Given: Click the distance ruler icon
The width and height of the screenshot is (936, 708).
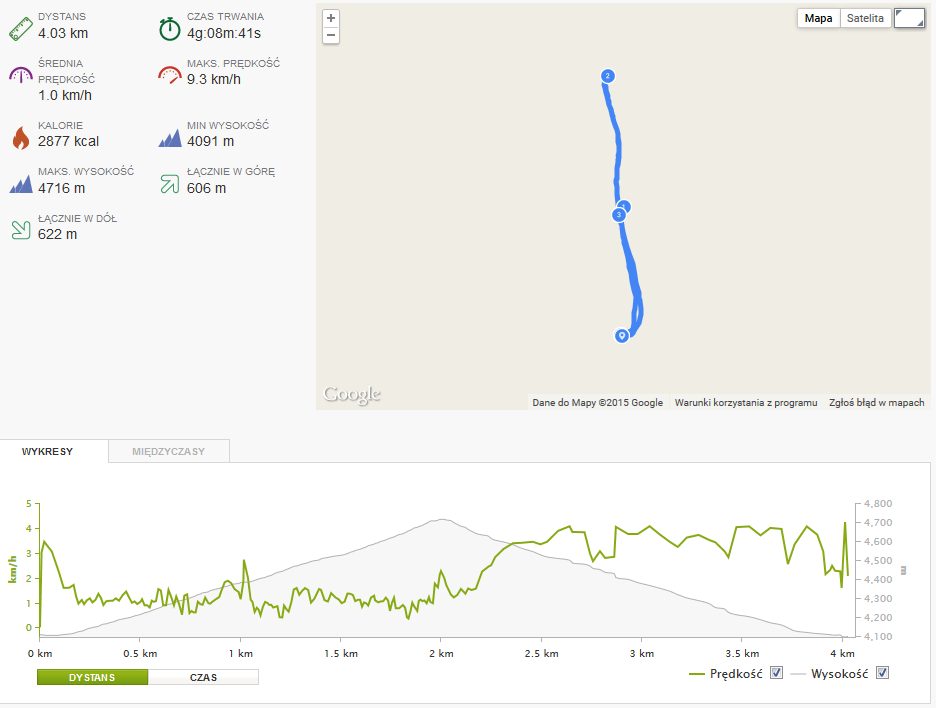Looking at the screenshot, I should pos(21,29).
